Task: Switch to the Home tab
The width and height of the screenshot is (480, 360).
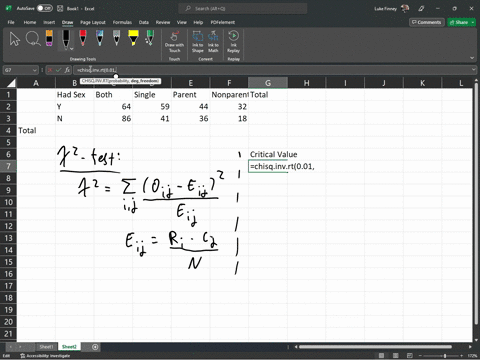Action: click(30, 22)
